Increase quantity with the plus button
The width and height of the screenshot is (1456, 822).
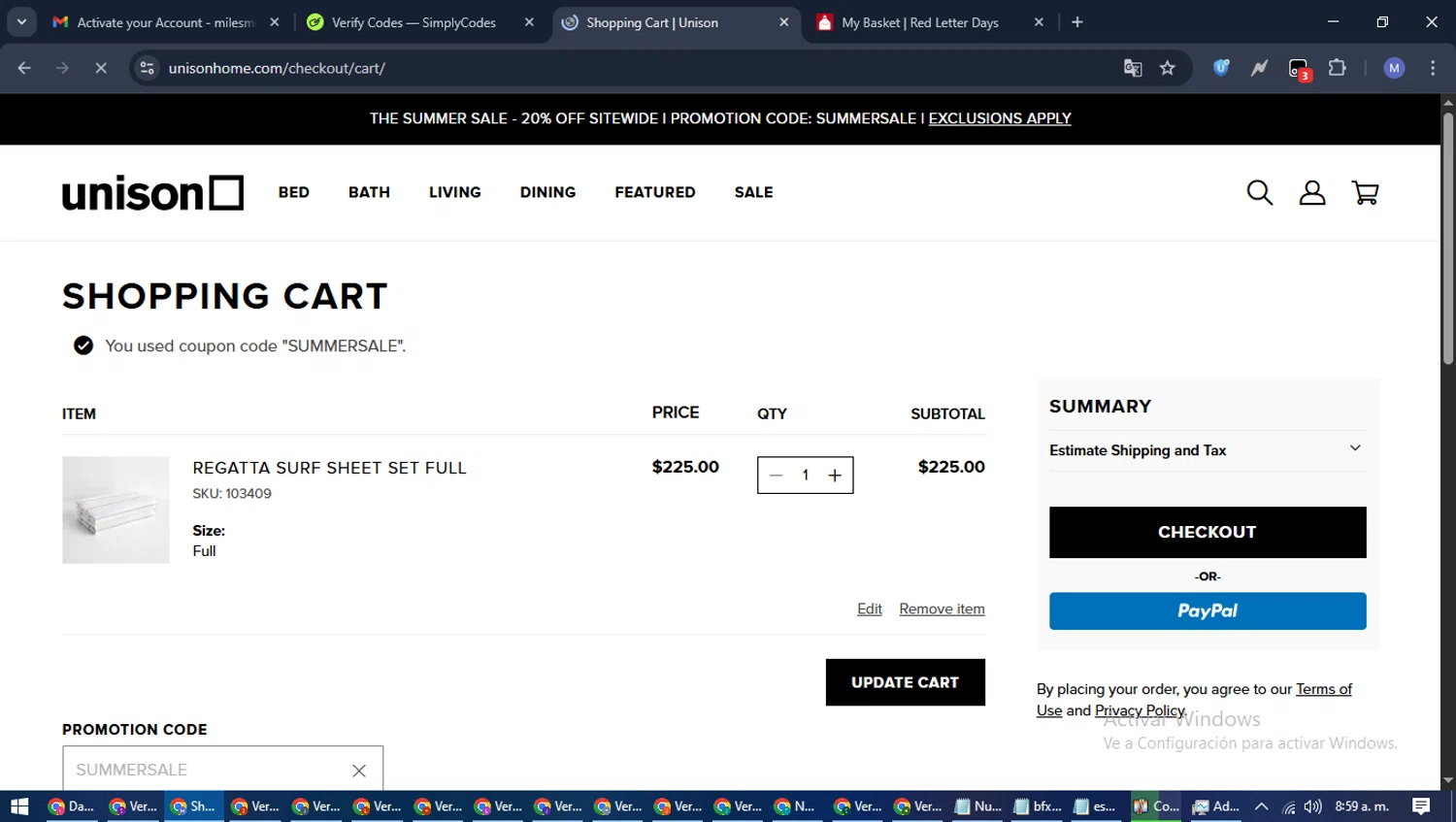(835, 476)
